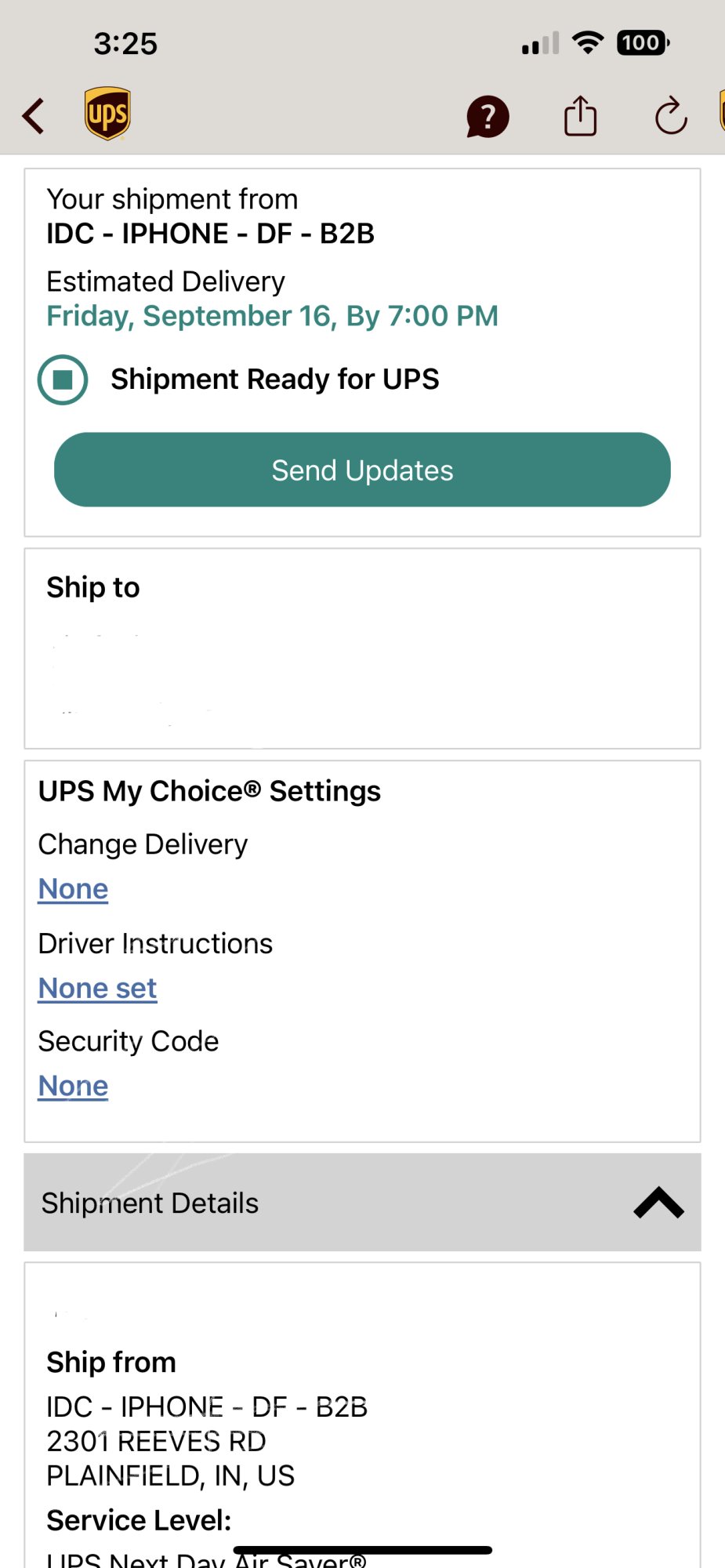The height and width of the screenshot is (1568, 725).
Task: Tap the share icon
Action: [x=580, y=116]
